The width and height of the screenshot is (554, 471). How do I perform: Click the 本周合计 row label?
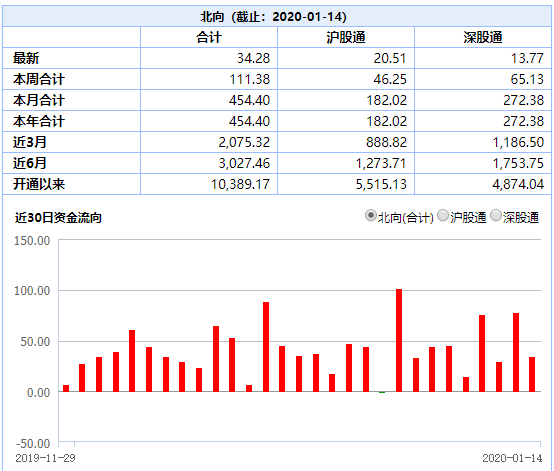point(39,79)
